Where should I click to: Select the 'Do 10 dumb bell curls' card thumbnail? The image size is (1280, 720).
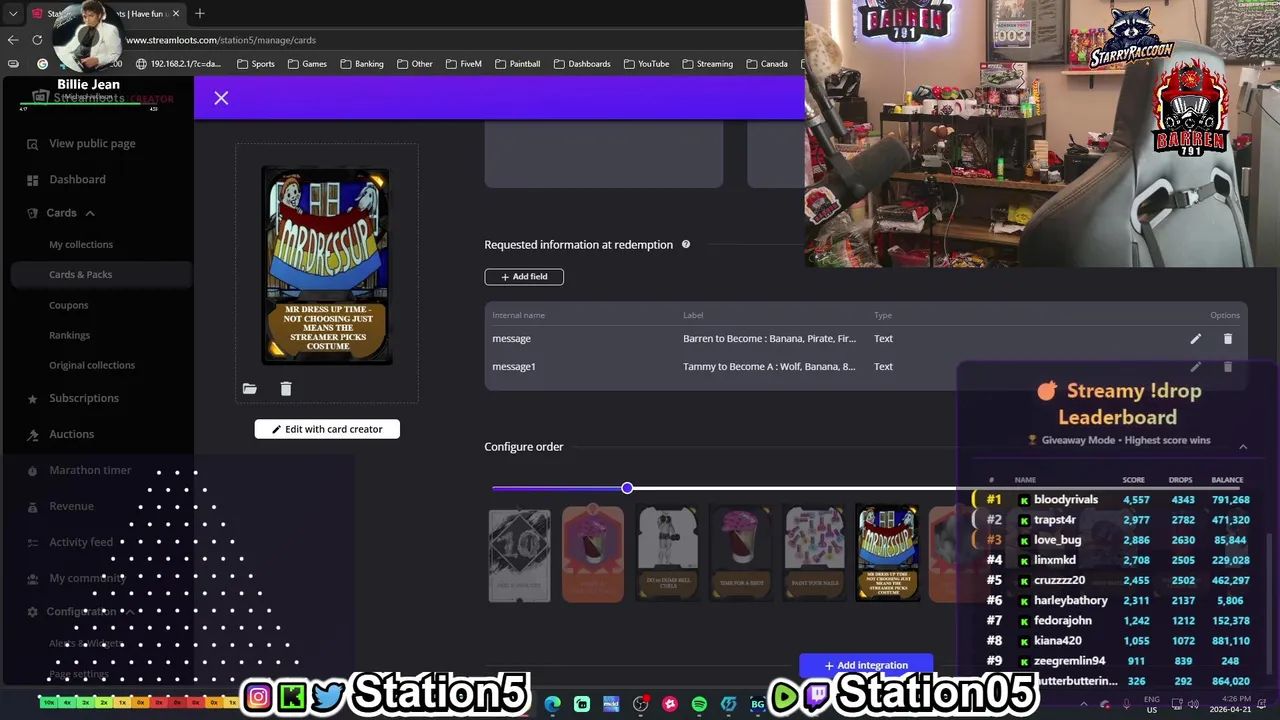coord(667,554)
